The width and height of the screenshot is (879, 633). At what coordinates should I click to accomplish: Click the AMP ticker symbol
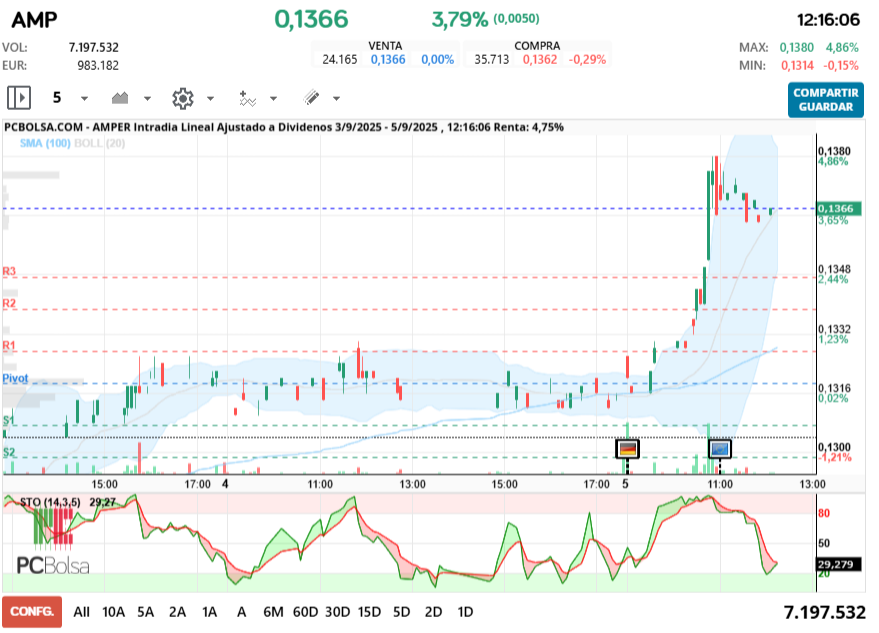tap(35, 20)
